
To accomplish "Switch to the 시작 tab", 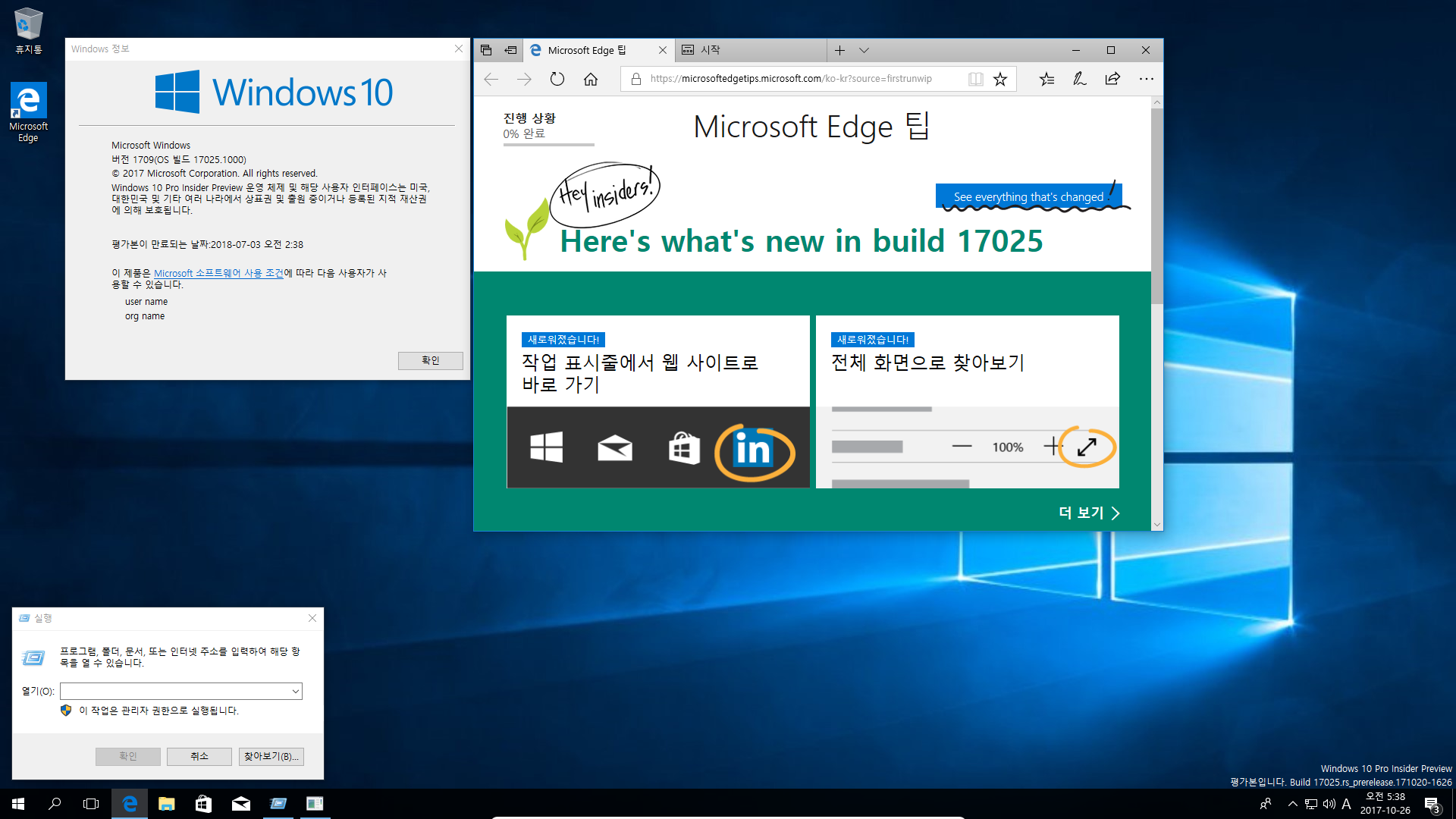I will [x=751, y=50].
